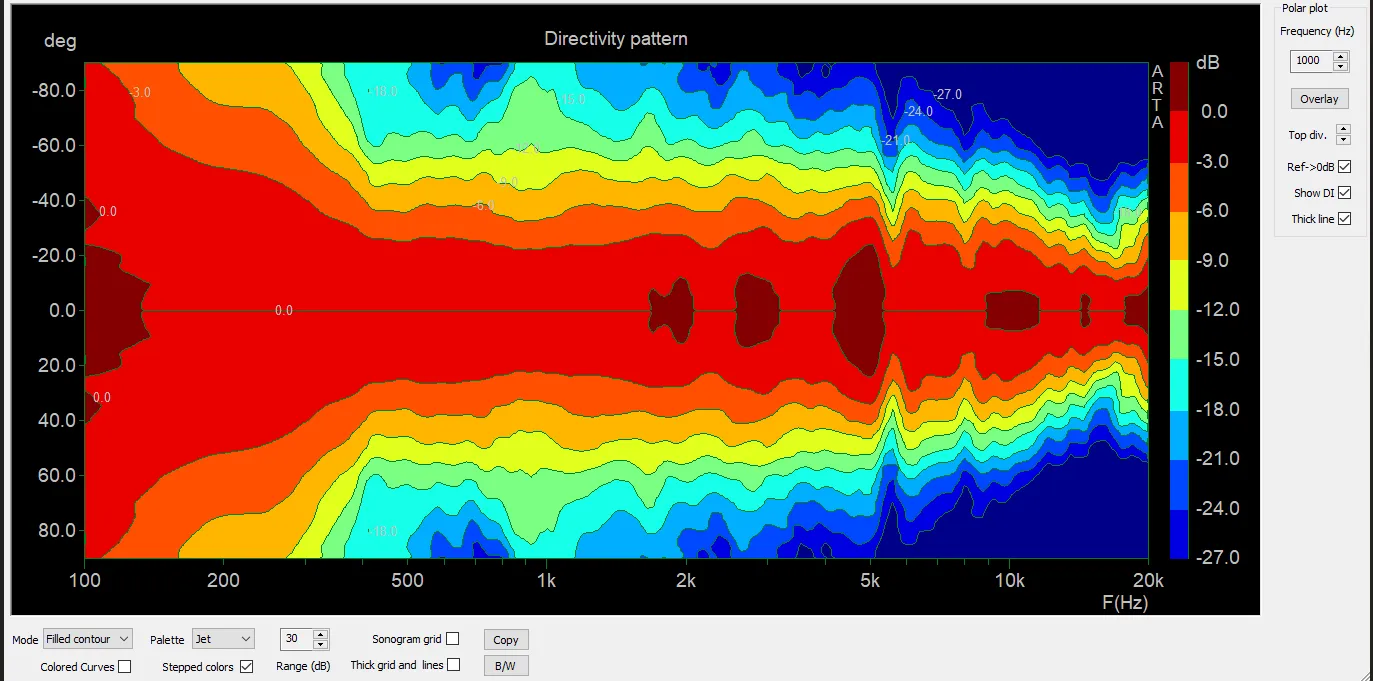1373x681 pixels.
Task: Click the Copy button
Action: (x=506, y=640)
